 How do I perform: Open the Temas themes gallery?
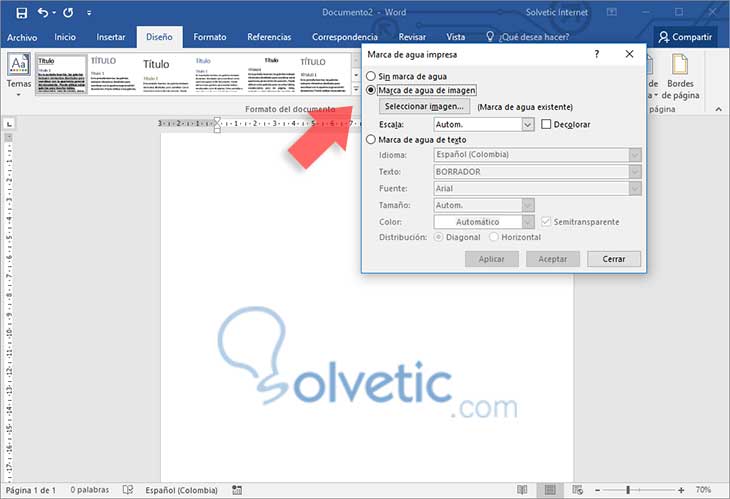[x=19, y=74]
